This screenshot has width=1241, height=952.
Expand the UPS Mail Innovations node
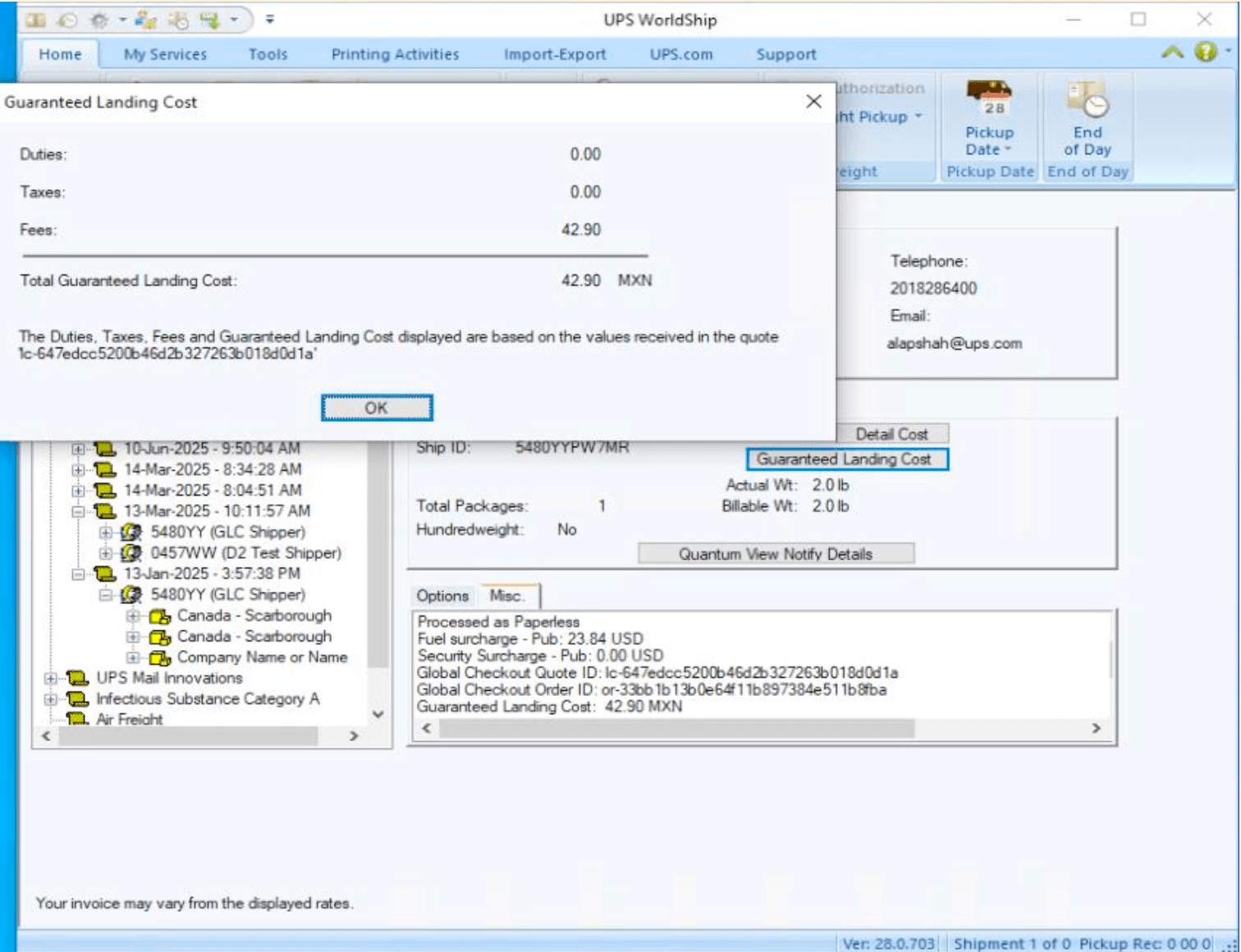50,679
